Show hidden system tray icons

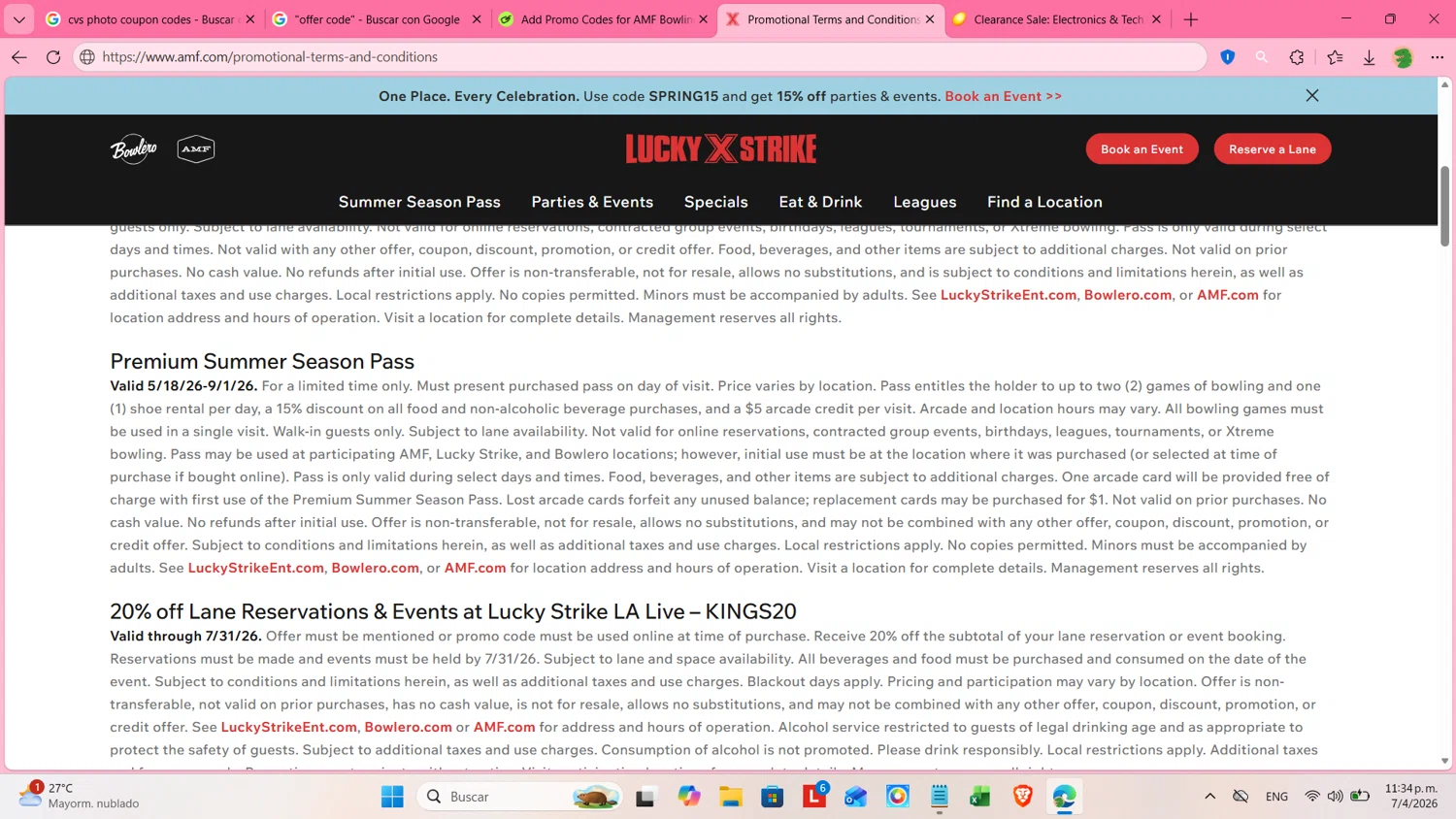pos(1209,797)
